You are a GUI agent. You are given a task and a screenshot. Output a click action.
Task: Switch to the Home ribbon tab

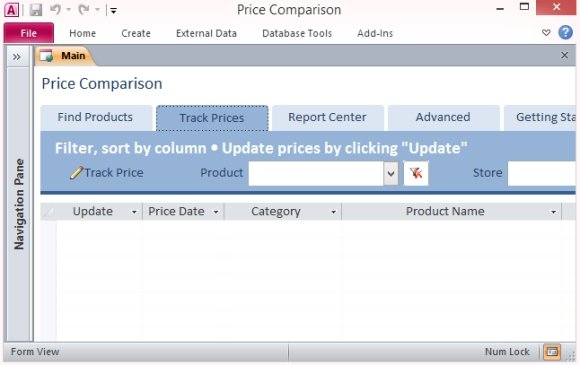82,33
